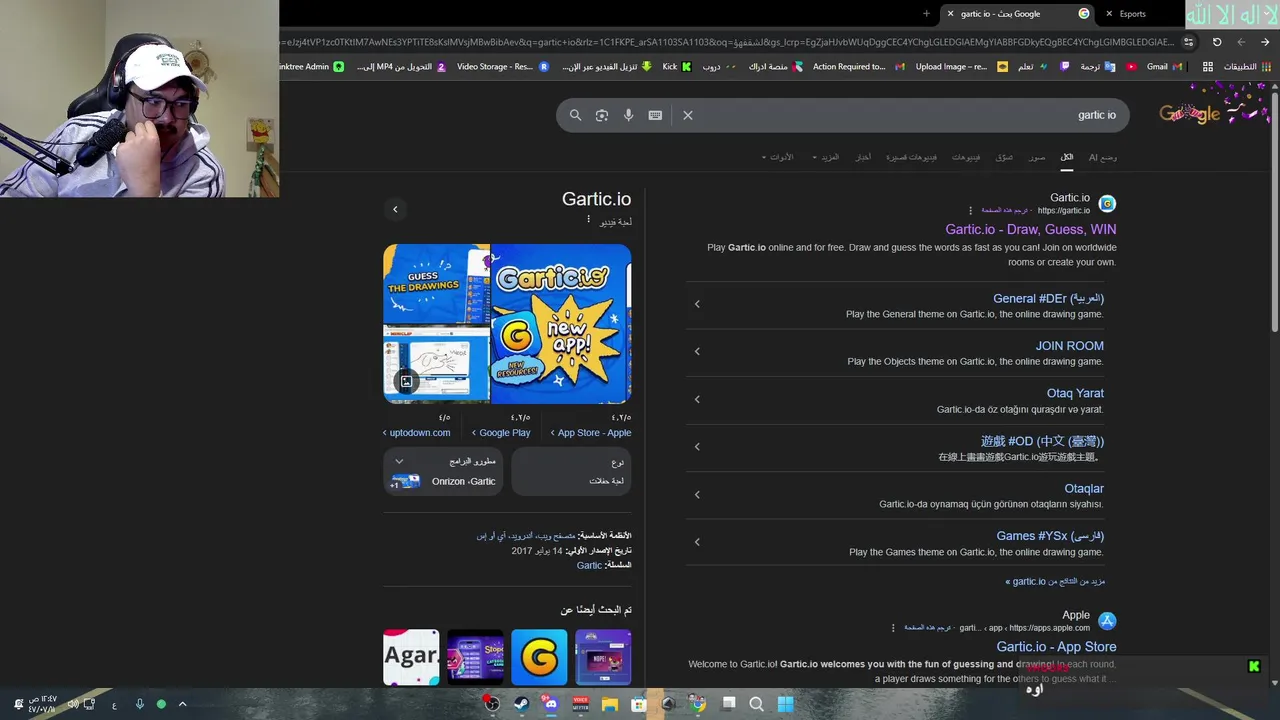Viewport: 1280px width, 720px height.
Task: Expand the 遊戲 #OD sitelink chevron
Action: [x=697, y=446]
